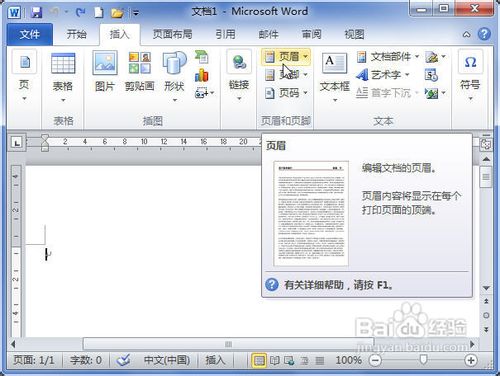Open a file with the folder icon
The width and height of the screenshot is (500, 376).
[x=117, y=13]
